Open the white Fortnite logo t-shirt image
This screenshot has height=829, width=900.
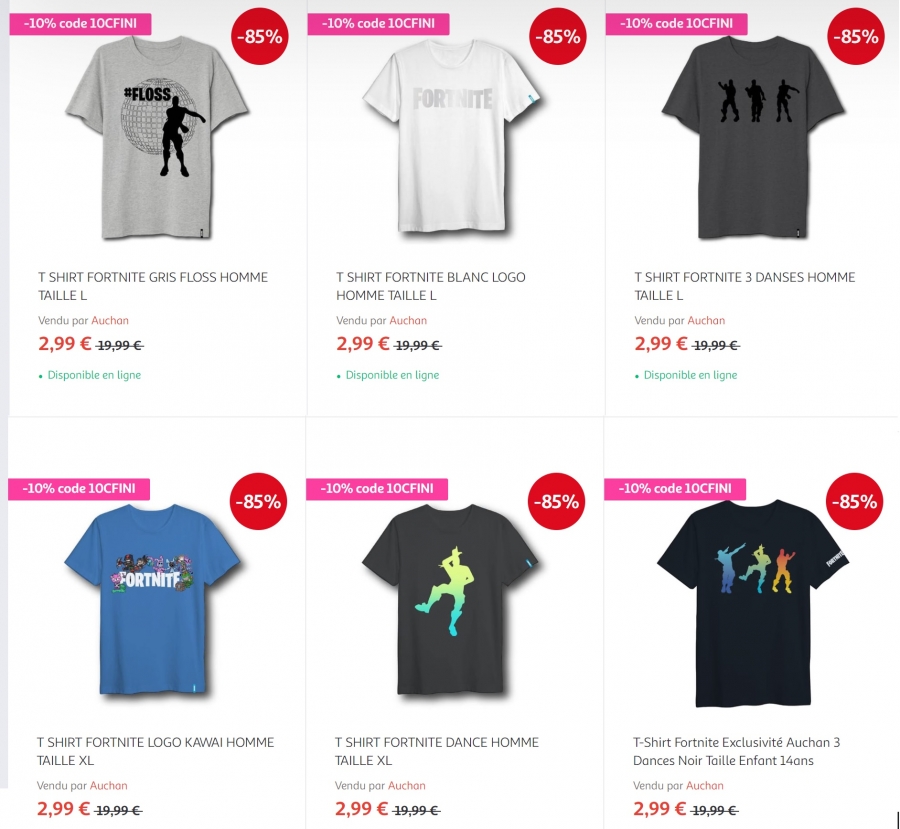coord(453,137)
